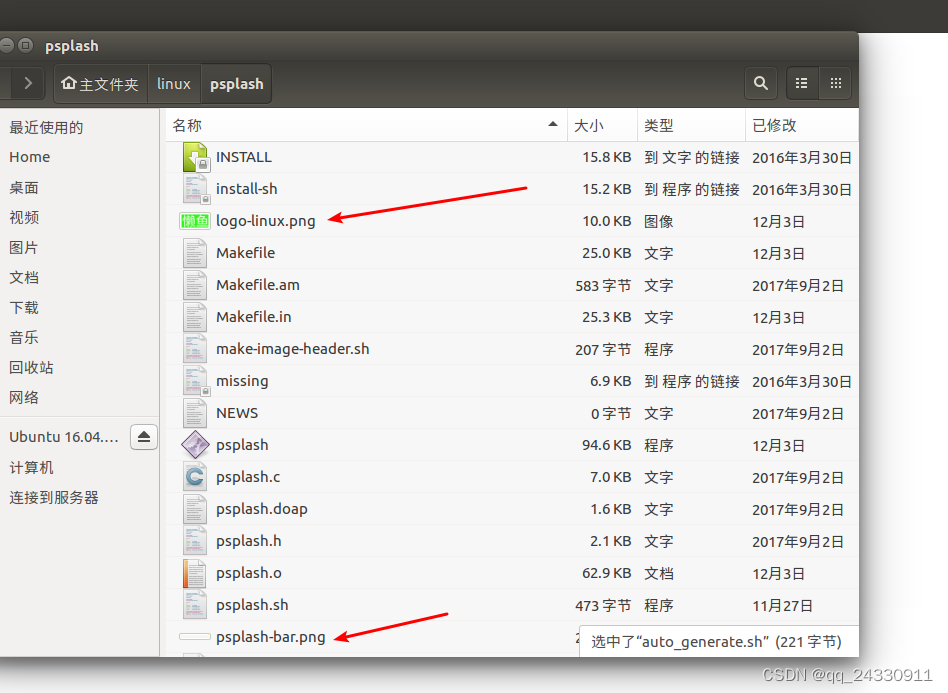Click the Makefile document icon
Image resolution: width=948 pixels, height=693 pixels.
click(x=195, y=253)
